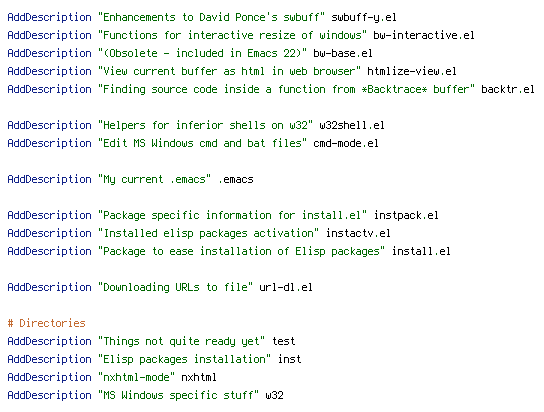
Task: Click the "Edit MS Windows cmd and bat files" string
Action: pos(203,144)
